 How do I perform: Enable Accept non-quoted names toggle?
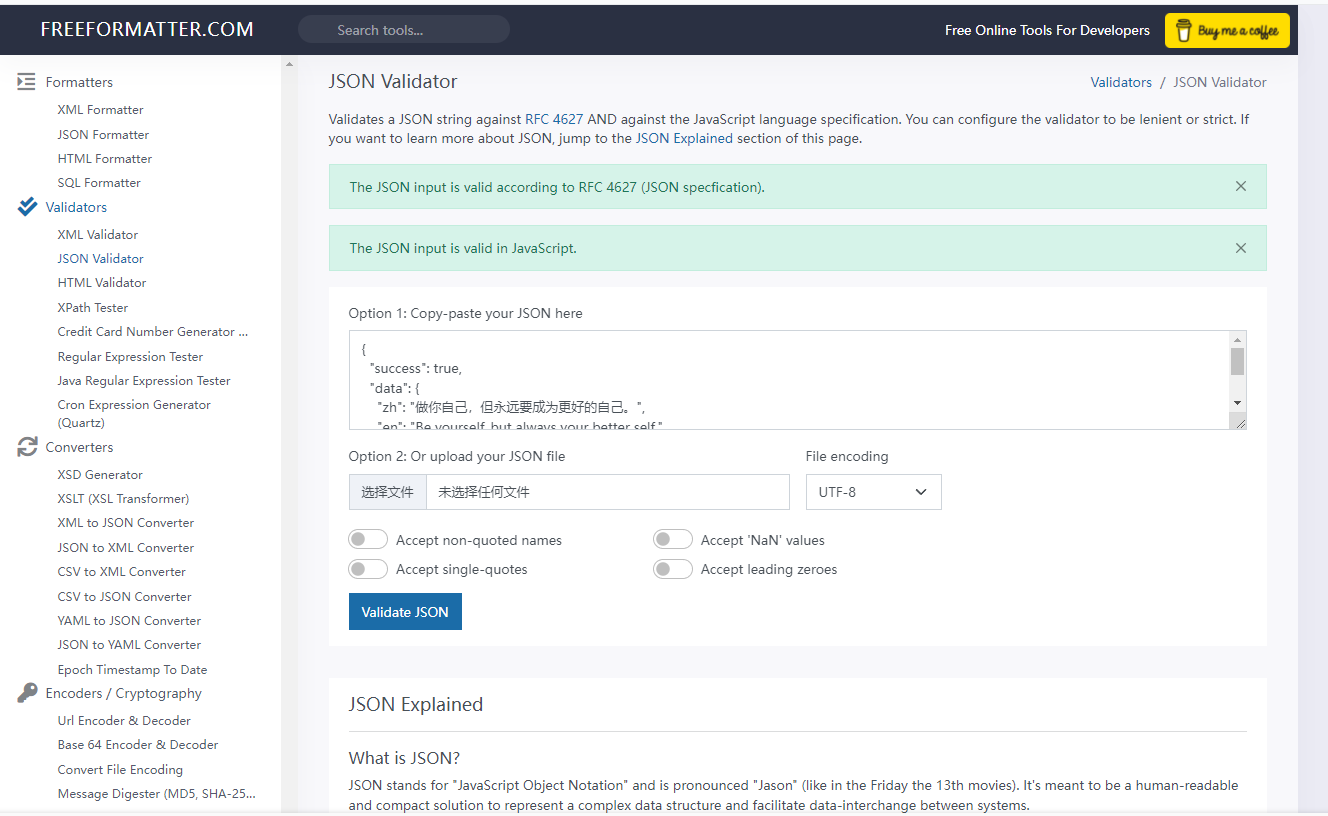coord(368,540)
